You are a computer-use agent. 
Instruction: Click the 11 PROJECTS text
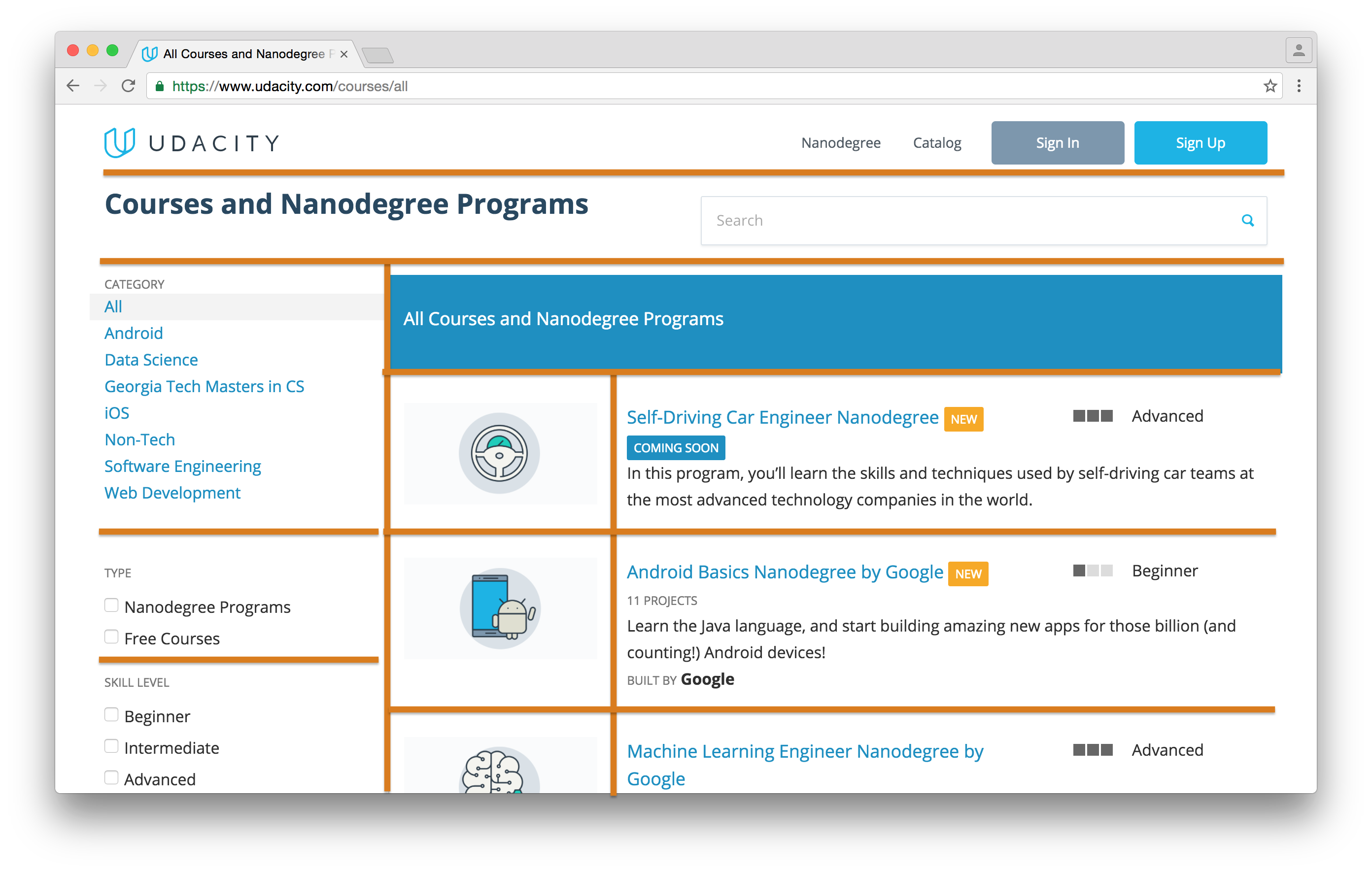(x=661, y=601)
